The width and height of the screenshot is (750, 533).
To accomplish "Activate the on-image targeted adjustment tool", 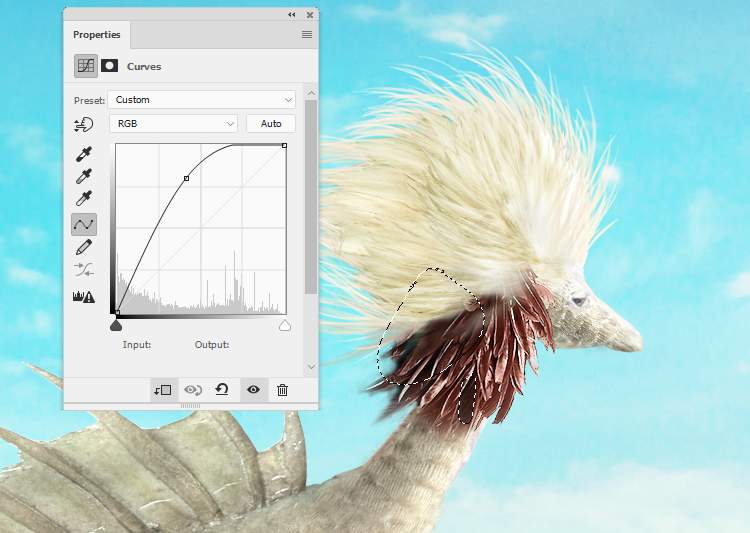I will [84, 125].
